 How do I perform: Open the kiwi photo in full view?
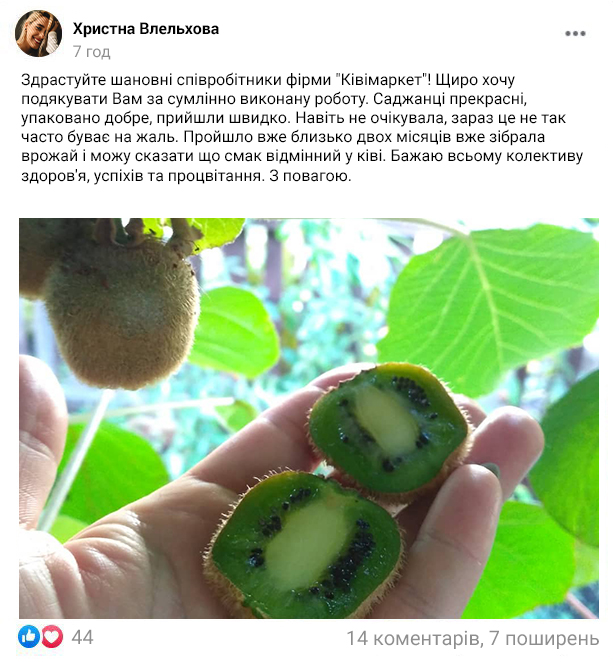click(309, 418)
